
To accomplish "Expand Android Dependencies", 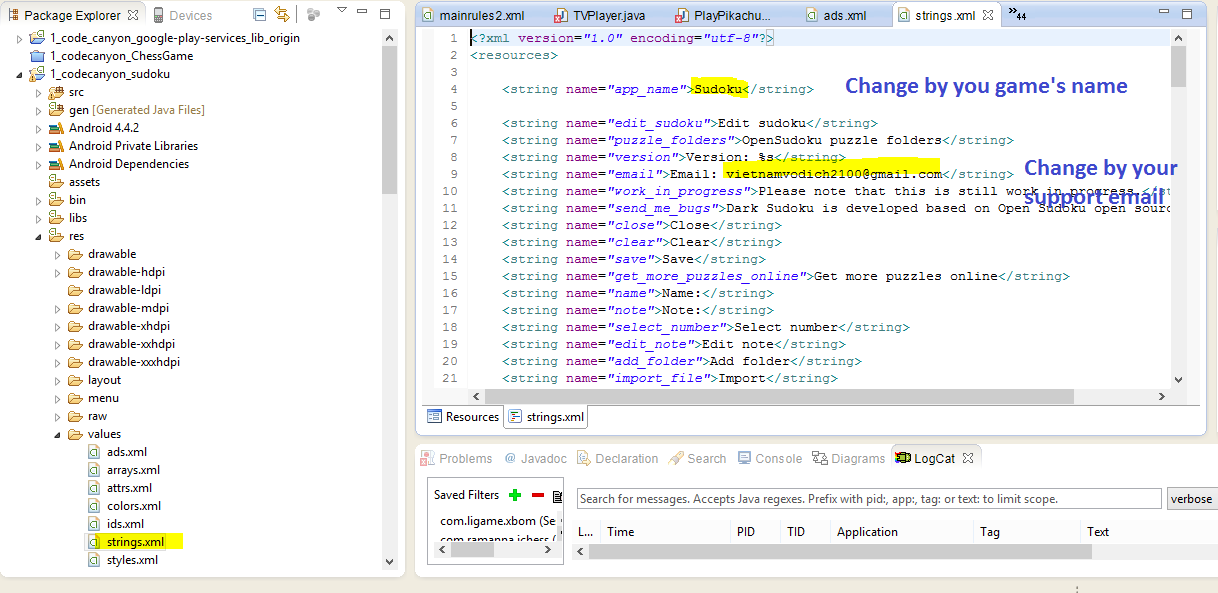I will tap(39, 164).
